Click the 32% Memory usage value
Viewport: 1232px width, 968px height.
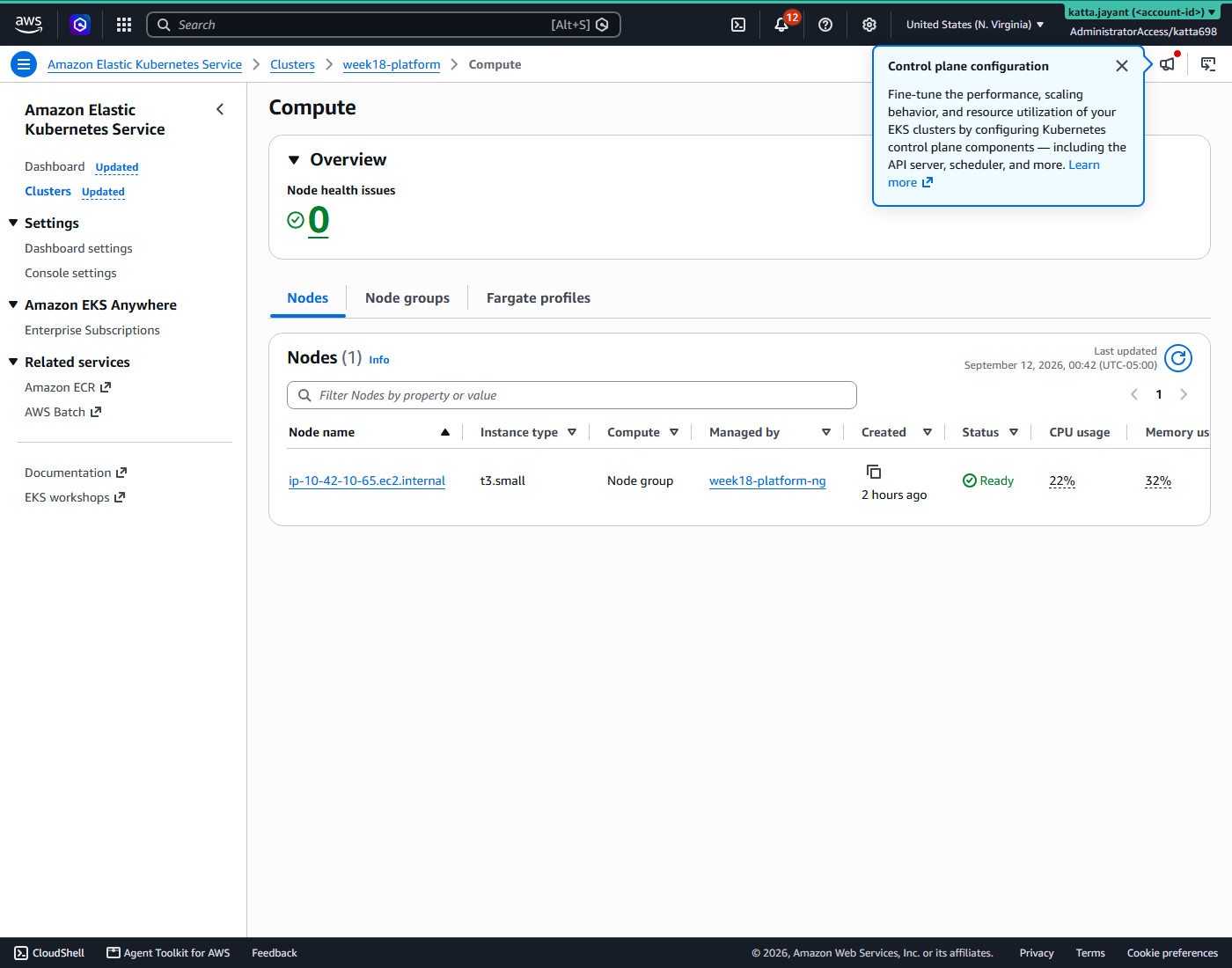(1158, 480)
